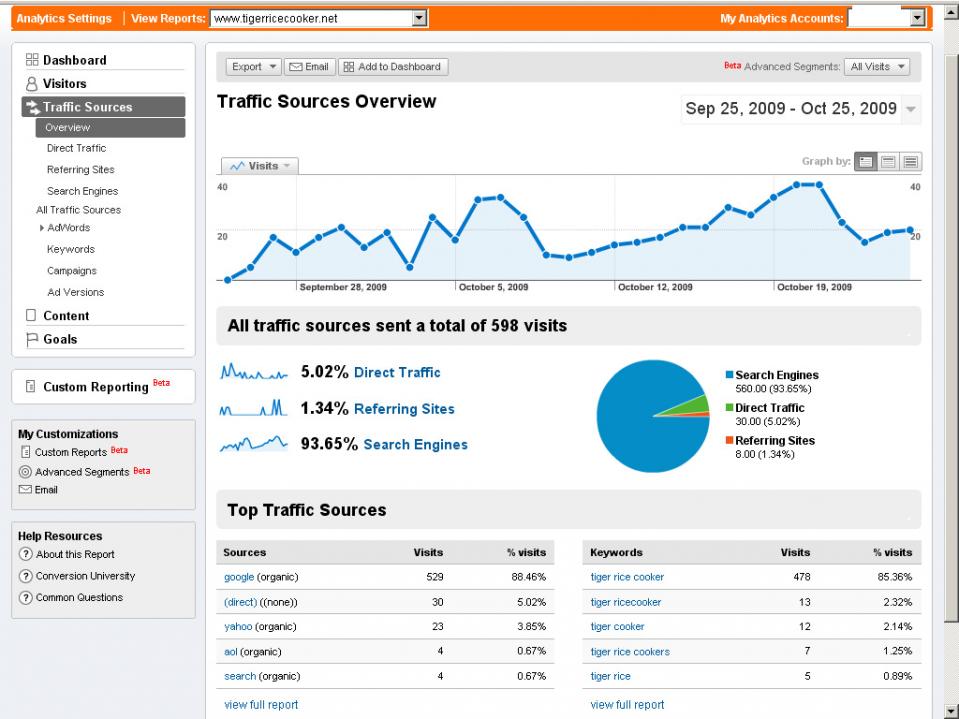Click the Content page icon in sidebar
Screen dimensions: 959x719
point(31,316)
